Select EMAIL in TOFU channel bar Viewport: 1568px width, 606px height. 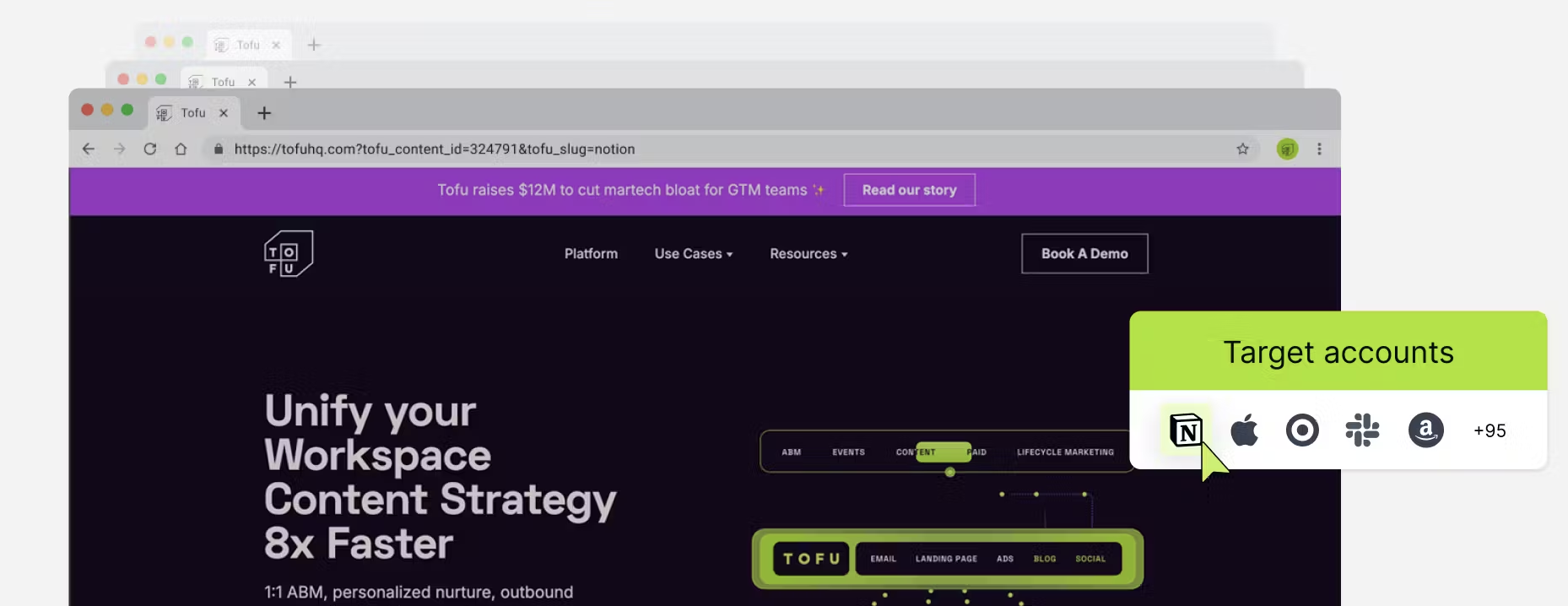point(883,559)
